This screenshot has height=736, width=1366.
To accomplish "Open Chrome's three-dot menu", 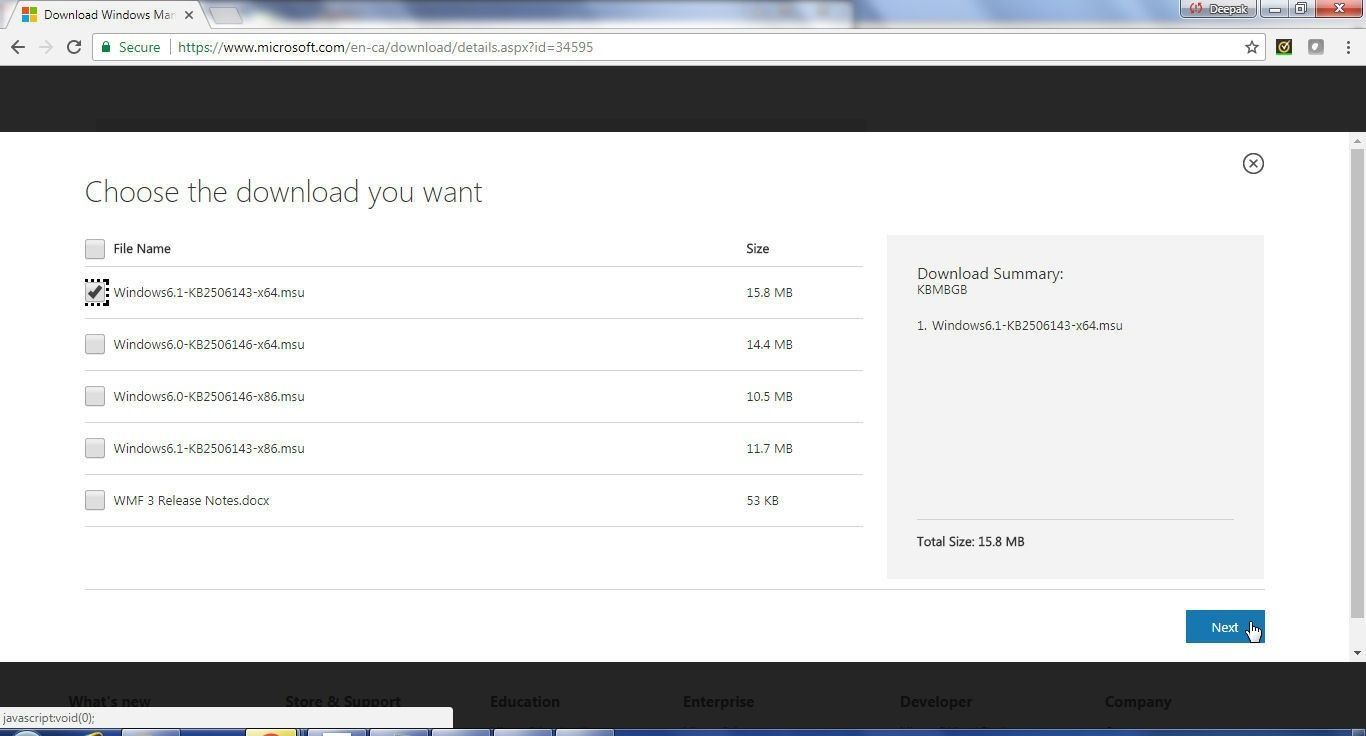I will click(x=1348, y=47).
